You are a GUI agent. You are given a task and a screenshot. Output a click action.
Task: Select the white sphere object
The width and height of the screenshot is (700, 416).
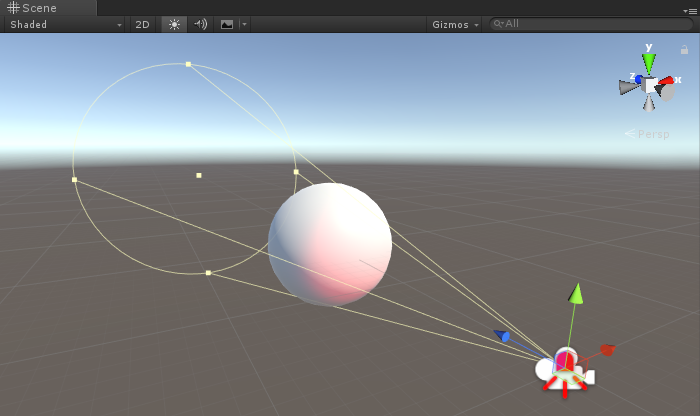click(x=330, y=244)
